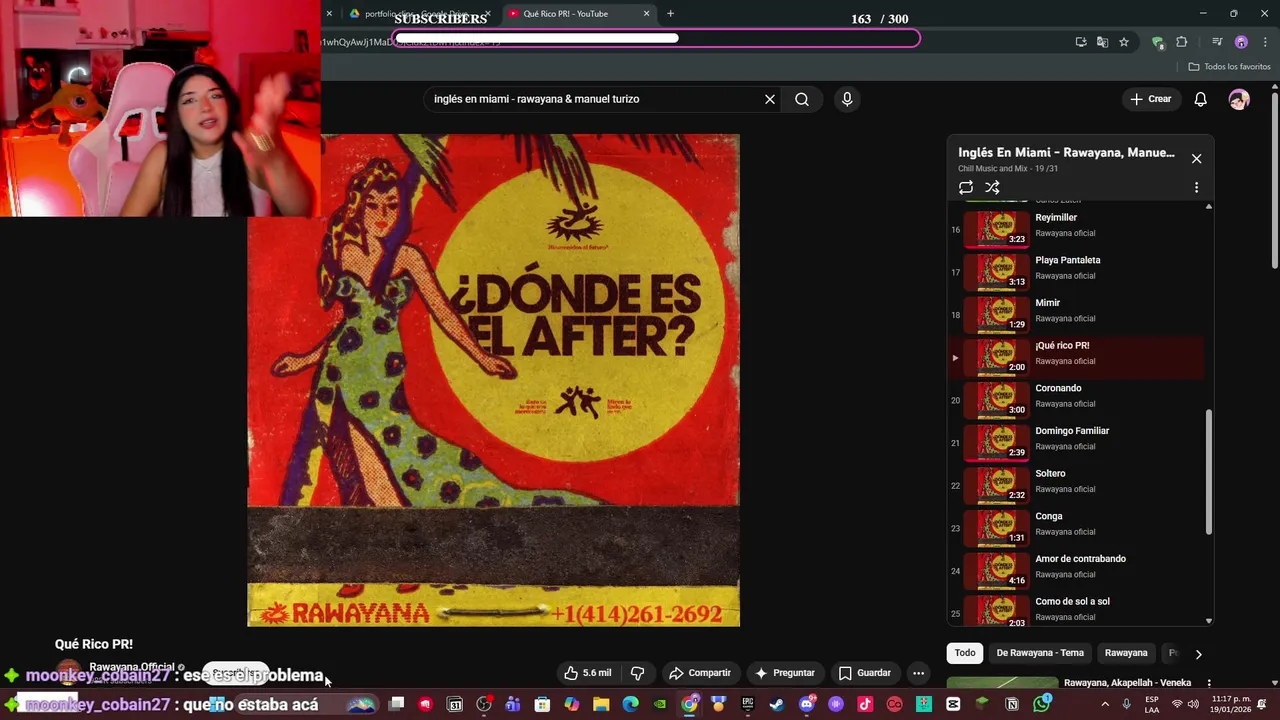Open Microsoft Edge from taskbar

[630, 705]
